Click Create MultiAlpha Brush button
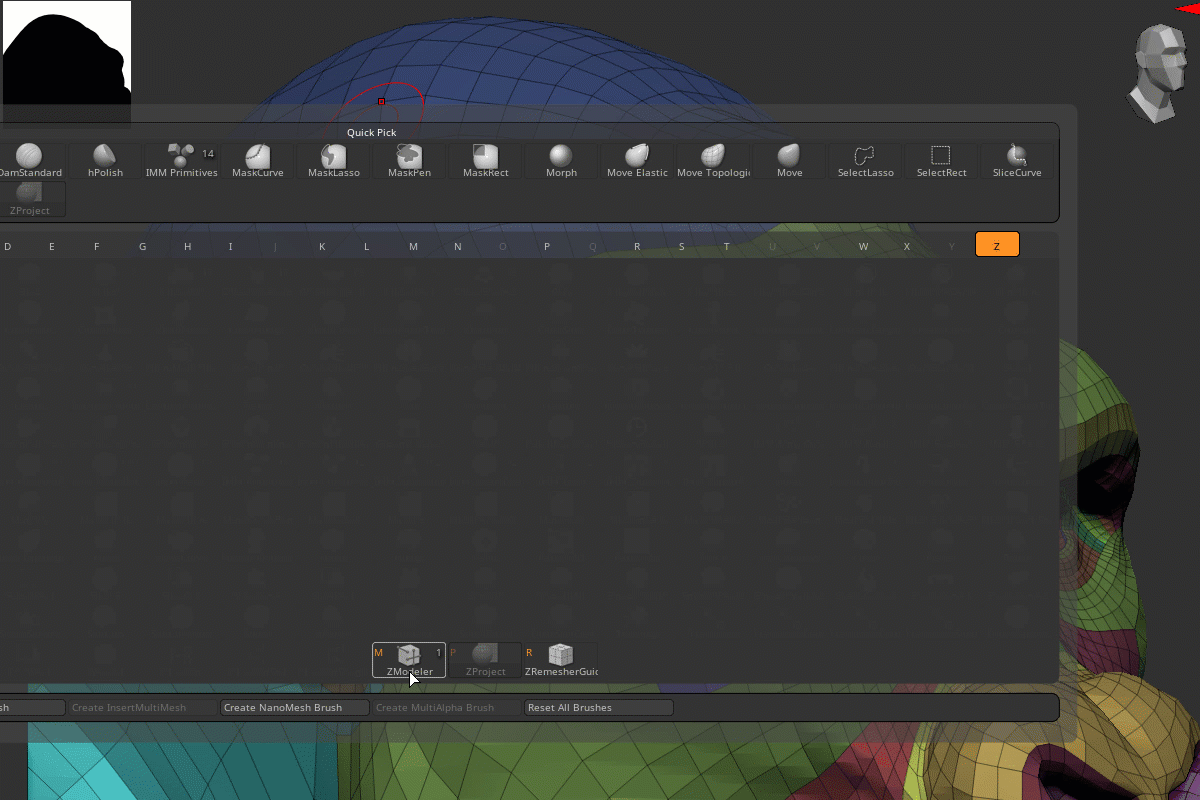Viewport: 1200px width, 800px height. click(x=447, y=708)
